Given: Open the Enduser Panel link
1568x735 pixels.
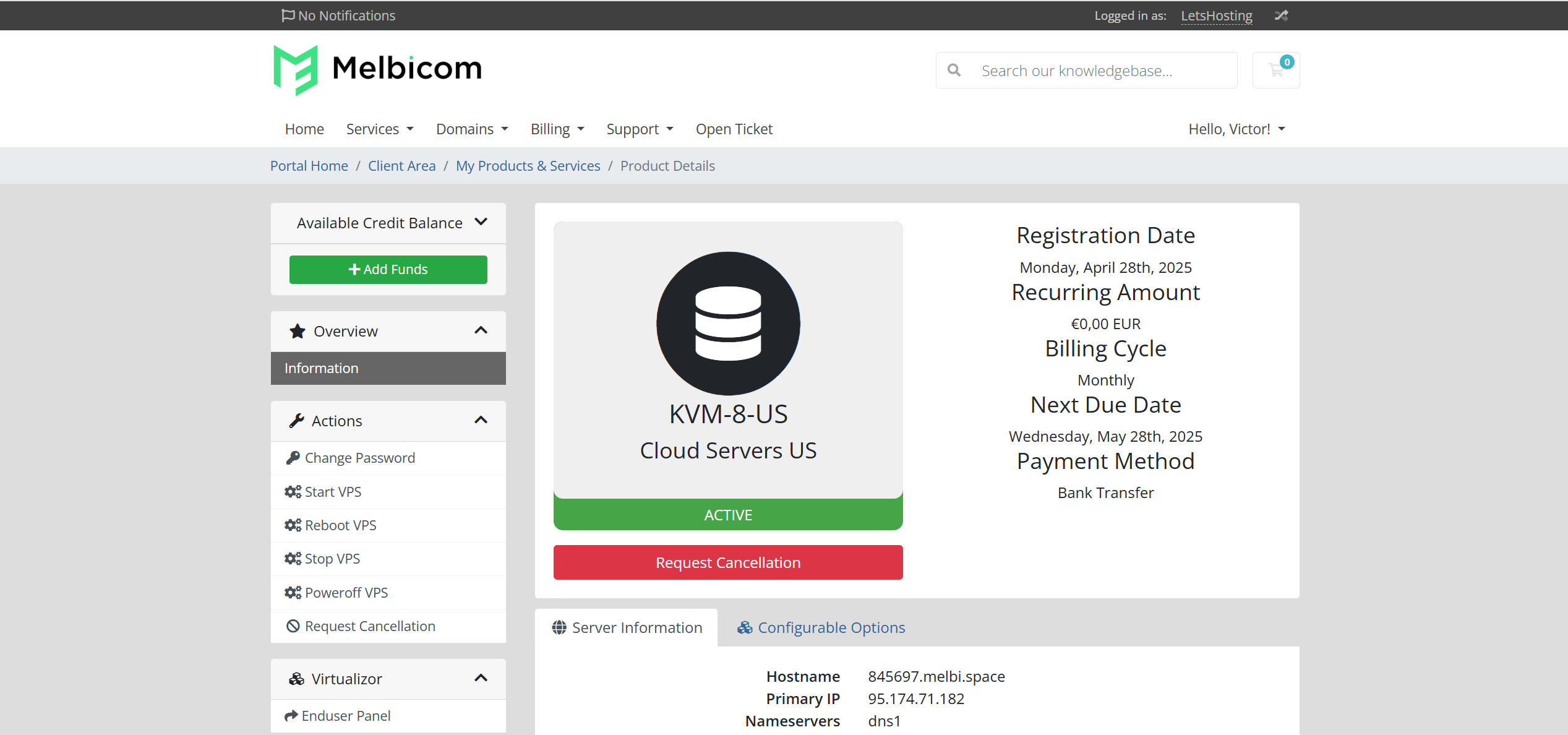Looking at the screenshot, I should [388, 716].
